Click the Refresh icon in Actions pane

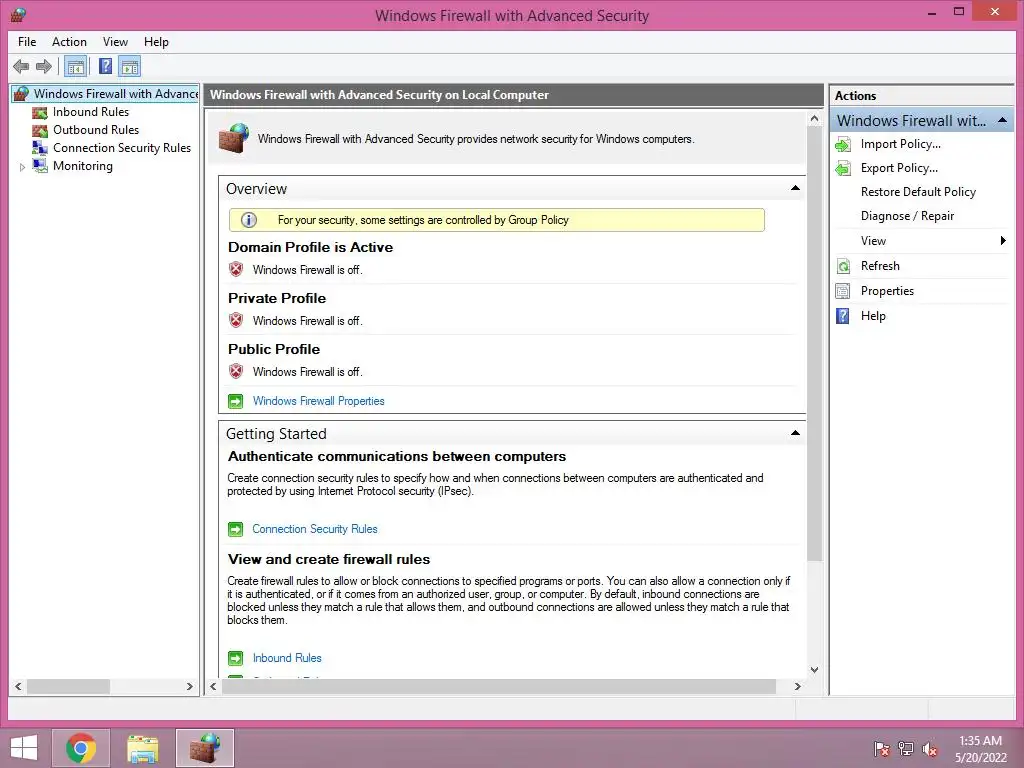(x=843, y=266)
